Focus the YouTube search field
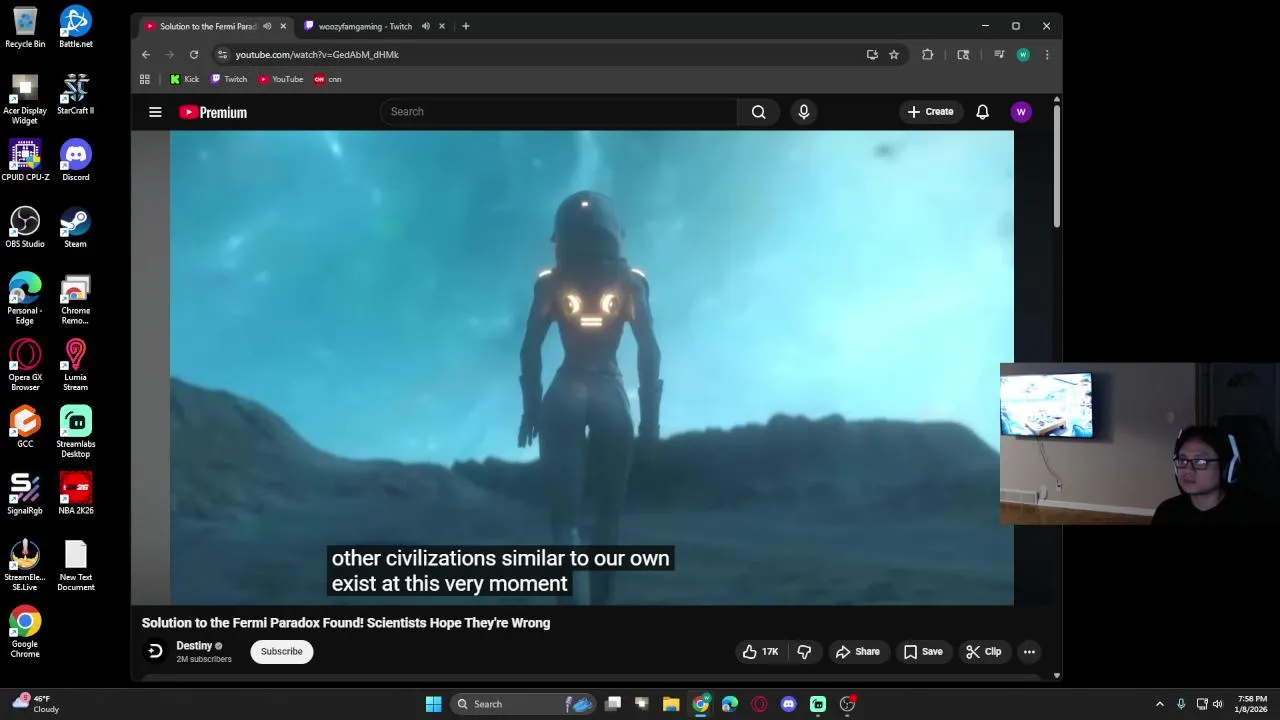The height and width of the screenshot is (720, 1280). [x=558, y=112]
